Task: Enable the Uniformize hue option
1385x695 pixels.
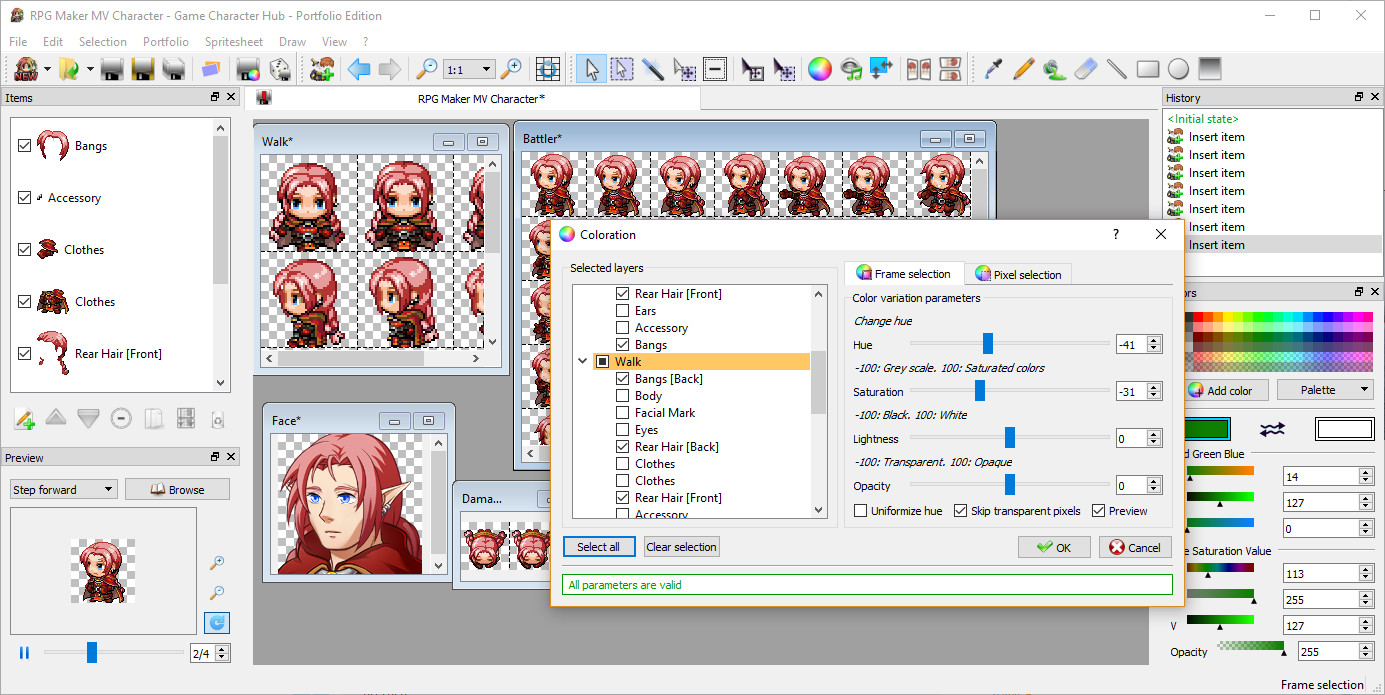Action: pos(859,510)
